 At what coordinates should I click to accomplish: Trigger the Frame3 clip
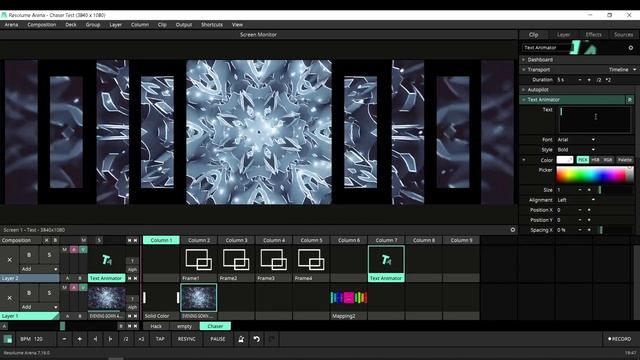[x=274, y=260]
